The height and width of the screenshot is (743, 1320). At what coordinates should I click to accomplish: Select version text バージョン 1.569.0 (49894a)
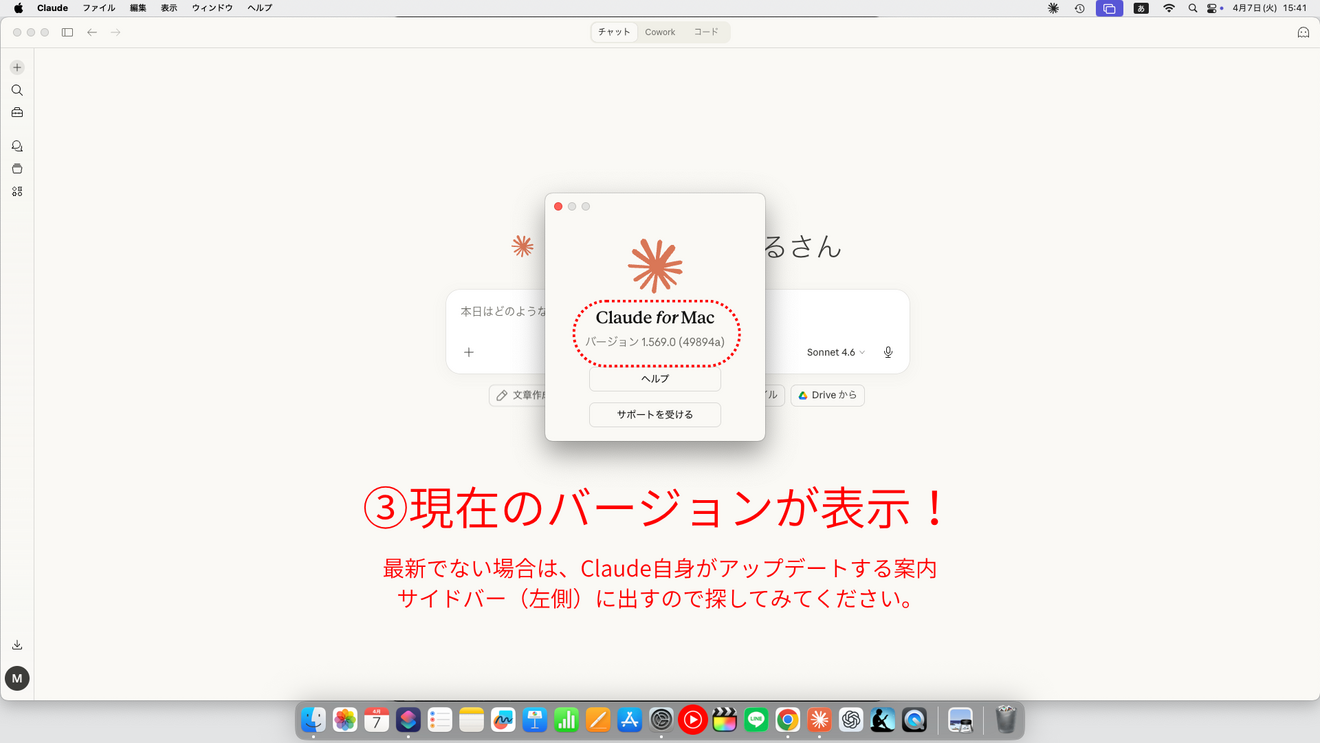click(x=655, y=342)
